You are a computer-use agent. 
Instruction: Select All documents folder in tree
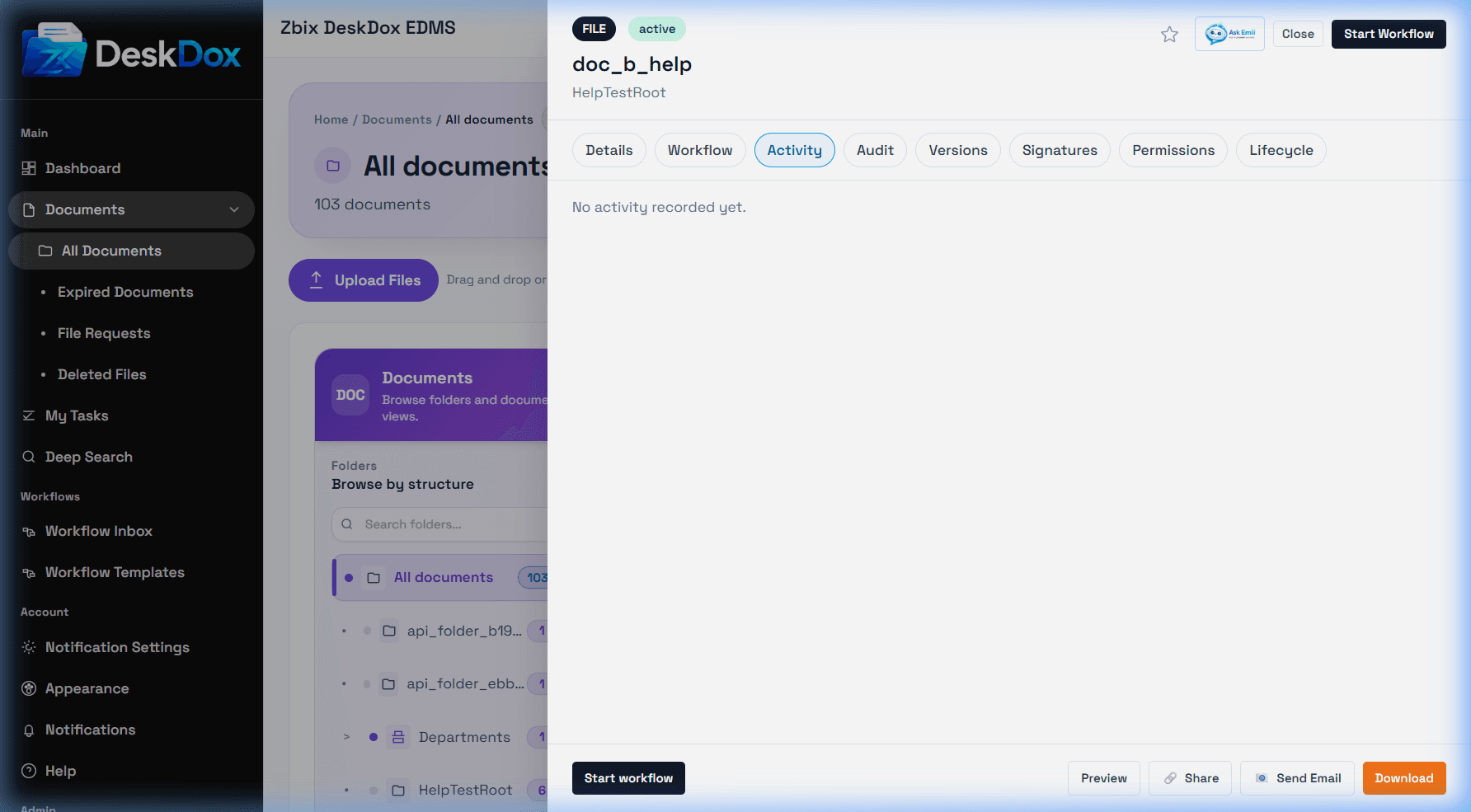pos(440,578)
